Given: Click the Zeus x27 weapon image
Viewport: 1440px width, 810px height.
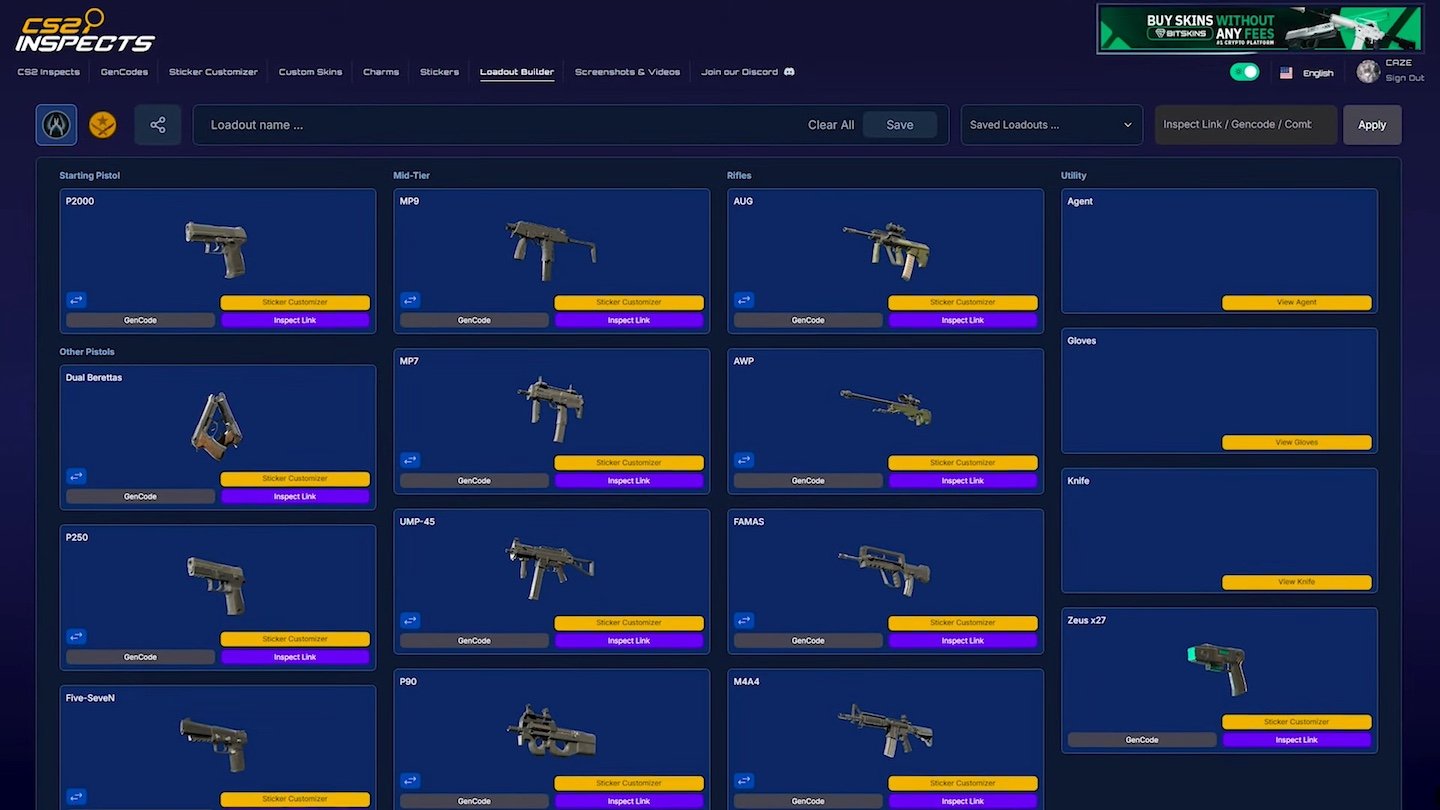Looking at the screenshot, I should point(1219,668).
